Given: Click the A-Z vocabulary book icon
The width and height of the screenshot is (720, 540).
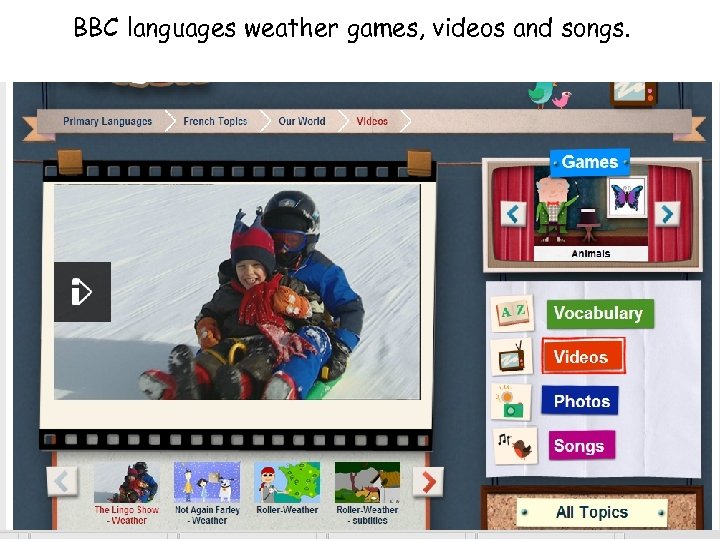Looking at the screenshot, I should click(512, 314).
